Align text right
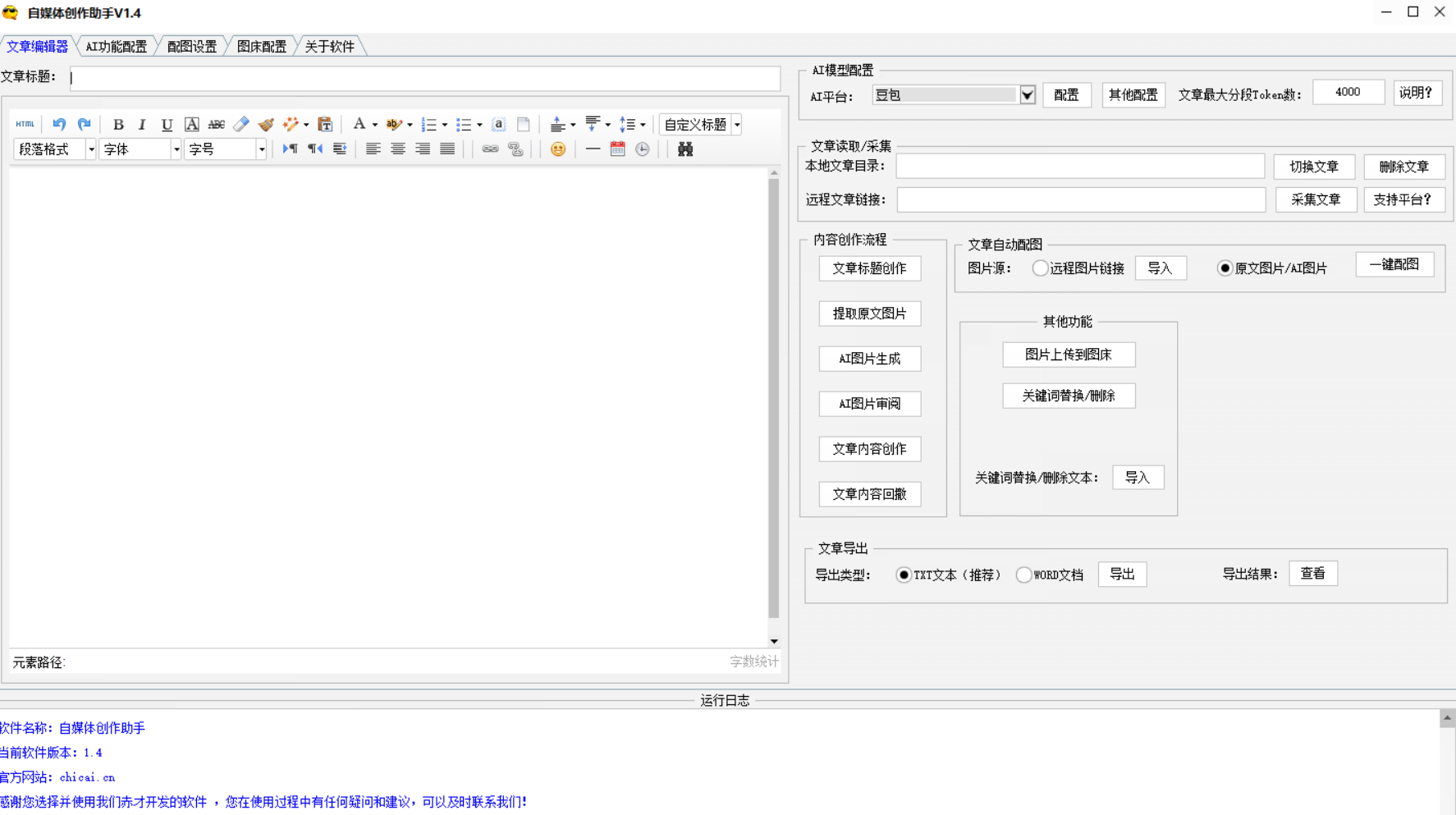1456x815 pixels. coord(422,149)
